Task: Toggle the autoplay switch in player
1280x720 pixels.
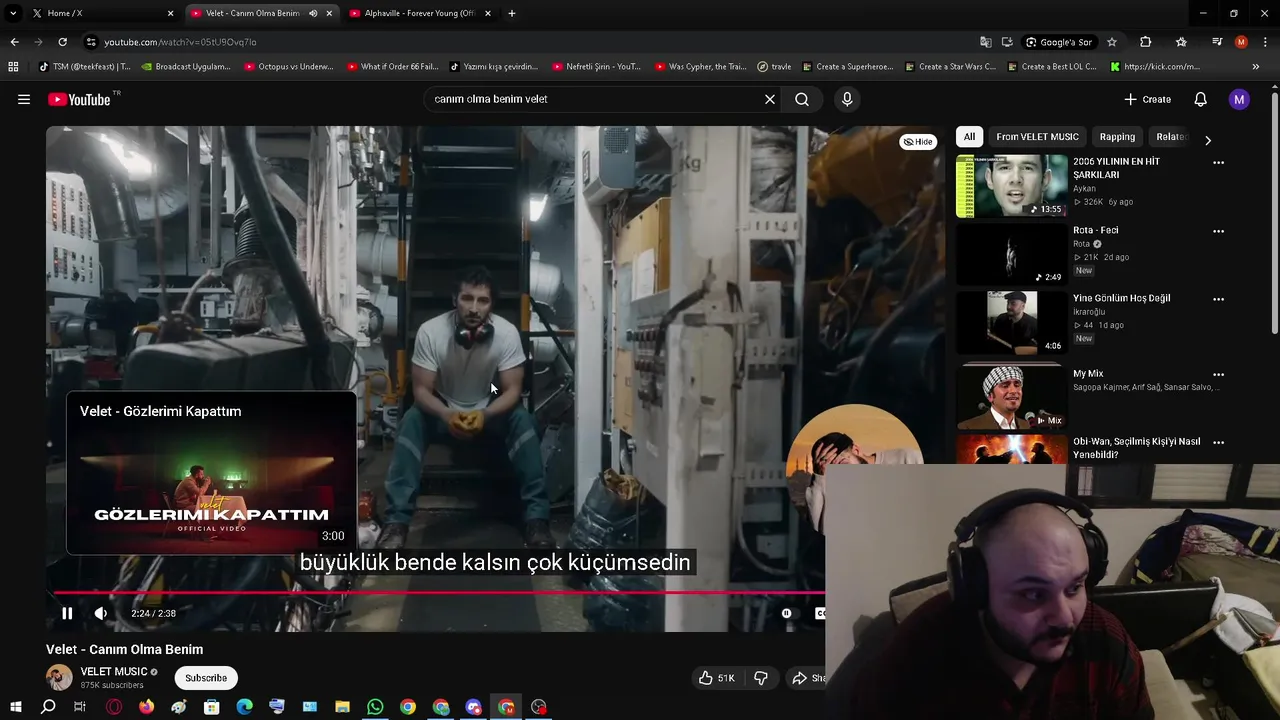Action: 786,613
